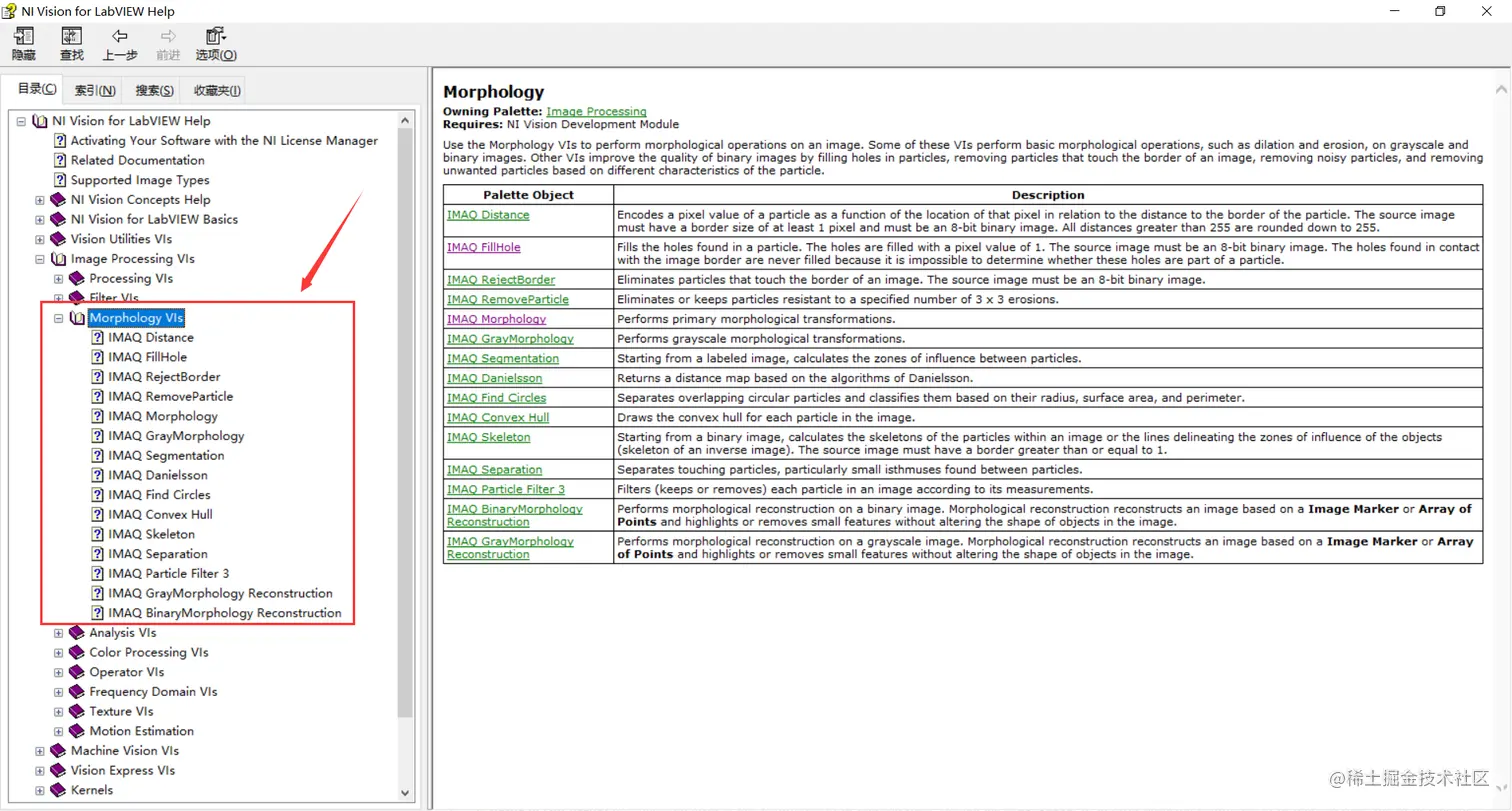
Task: Click the page icon beside IMAQ RejectBorder
Action: 97,377
